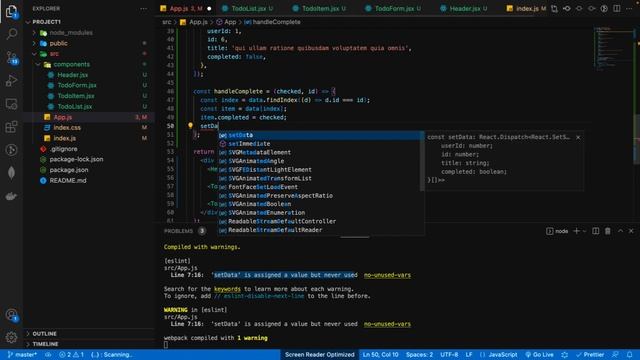
Task: Toggle Prettier status bar item
Action: [x=590, y=355]
